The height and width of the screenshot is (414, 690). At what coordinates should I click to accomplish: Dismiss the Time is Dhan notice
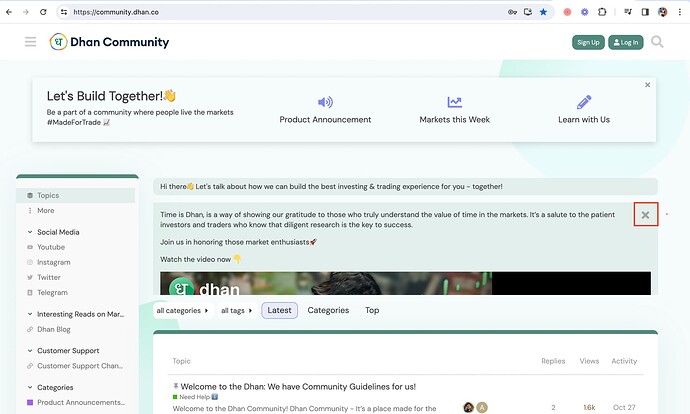click(x=646, y=215)
